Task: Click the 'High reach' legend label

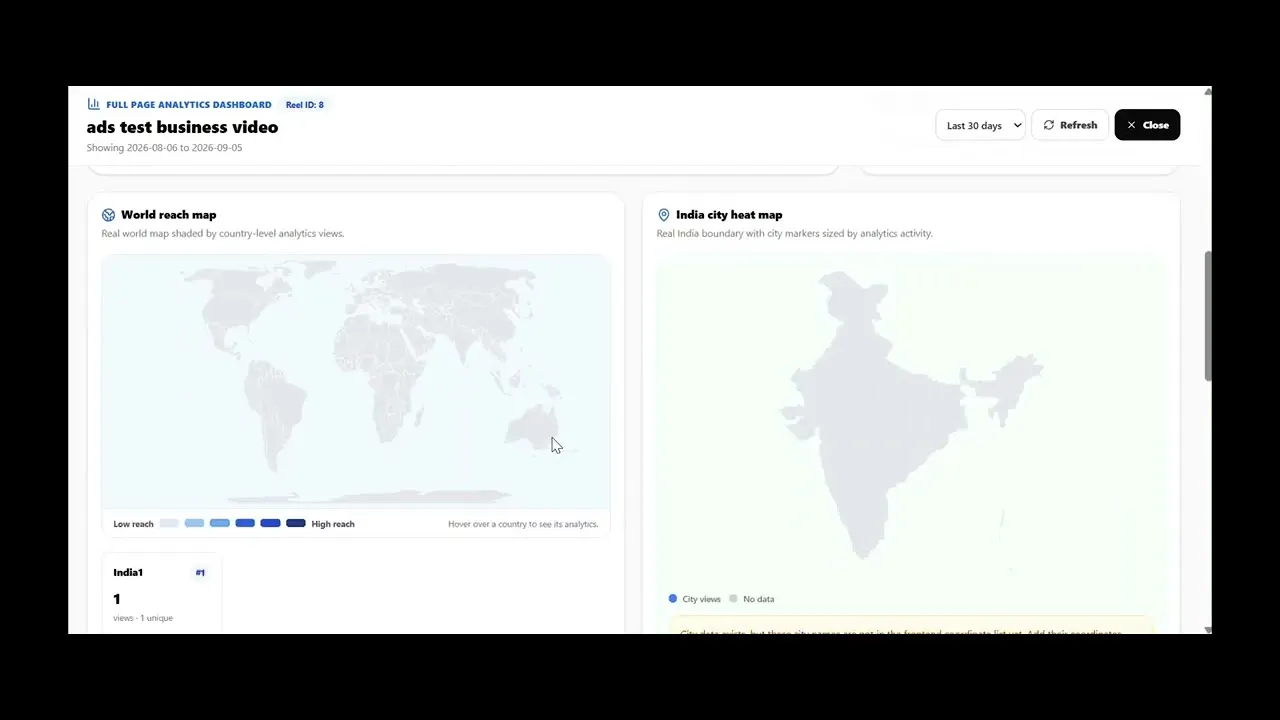Action: point(333,524)
